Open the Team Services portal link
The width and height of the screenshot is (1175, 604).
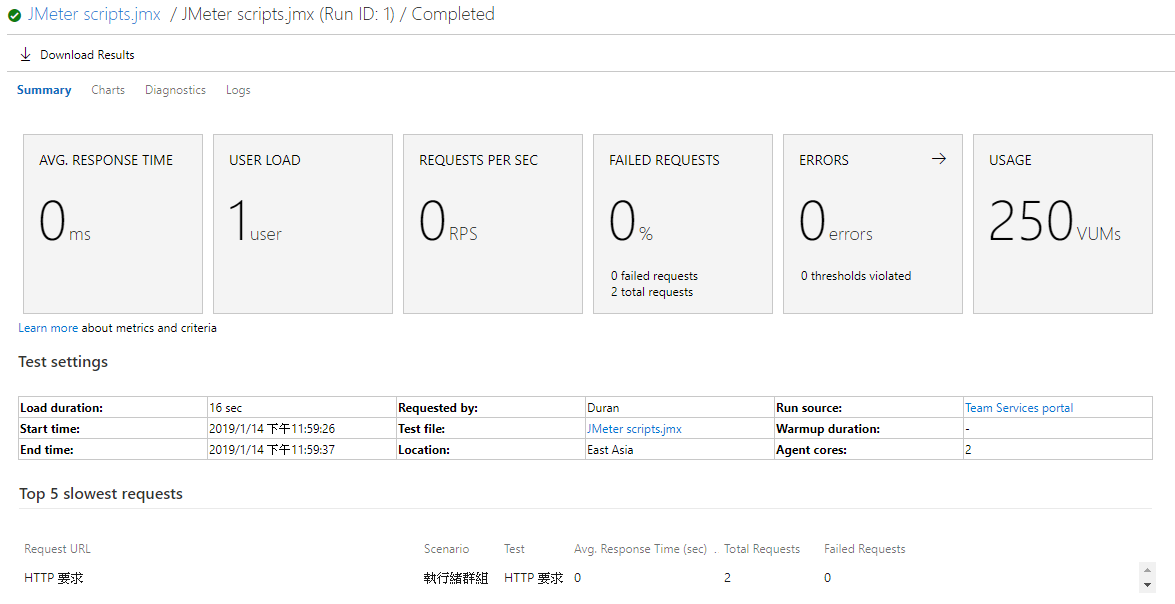pos(1018,407)
